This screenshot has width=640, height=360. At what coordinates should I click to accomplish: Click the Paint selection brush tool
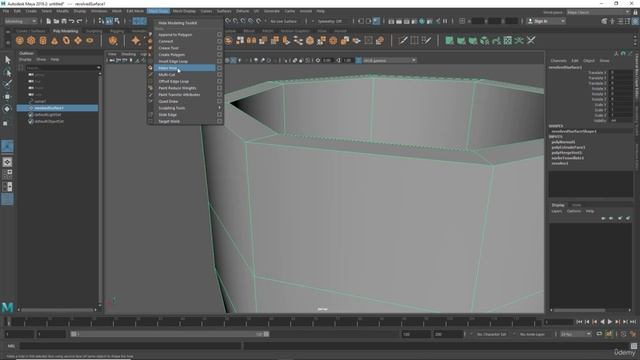(x=7, y=84)
